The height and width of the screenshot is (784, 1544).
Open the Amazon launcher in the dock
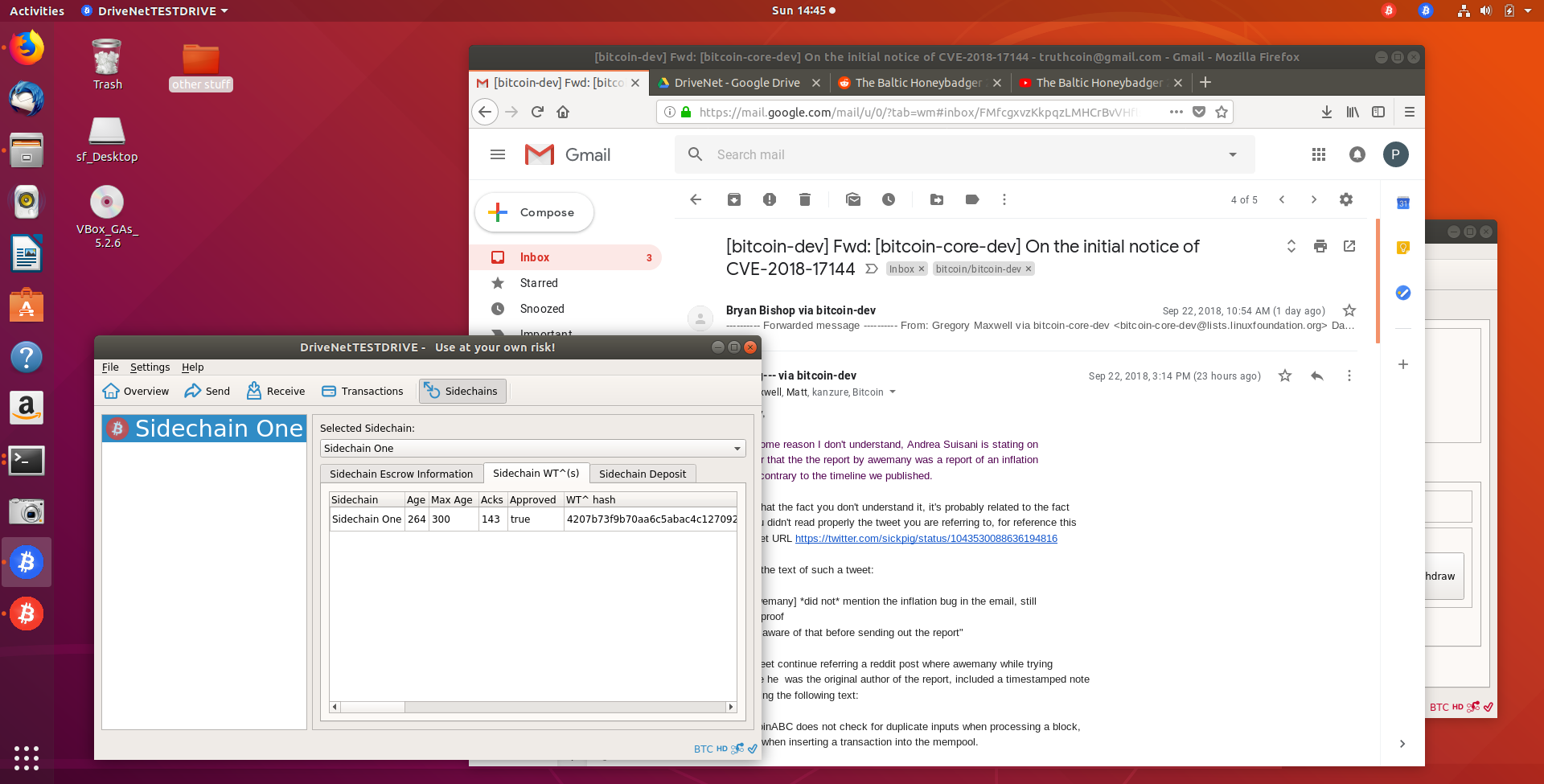tap(27, 408)
